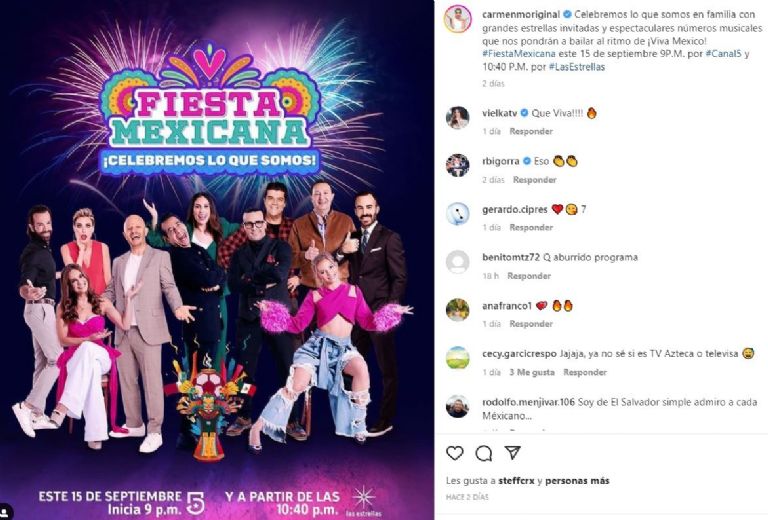Open the carmenmoriginal username link
This screenshot has height=520, width=768.
point(521,15)
